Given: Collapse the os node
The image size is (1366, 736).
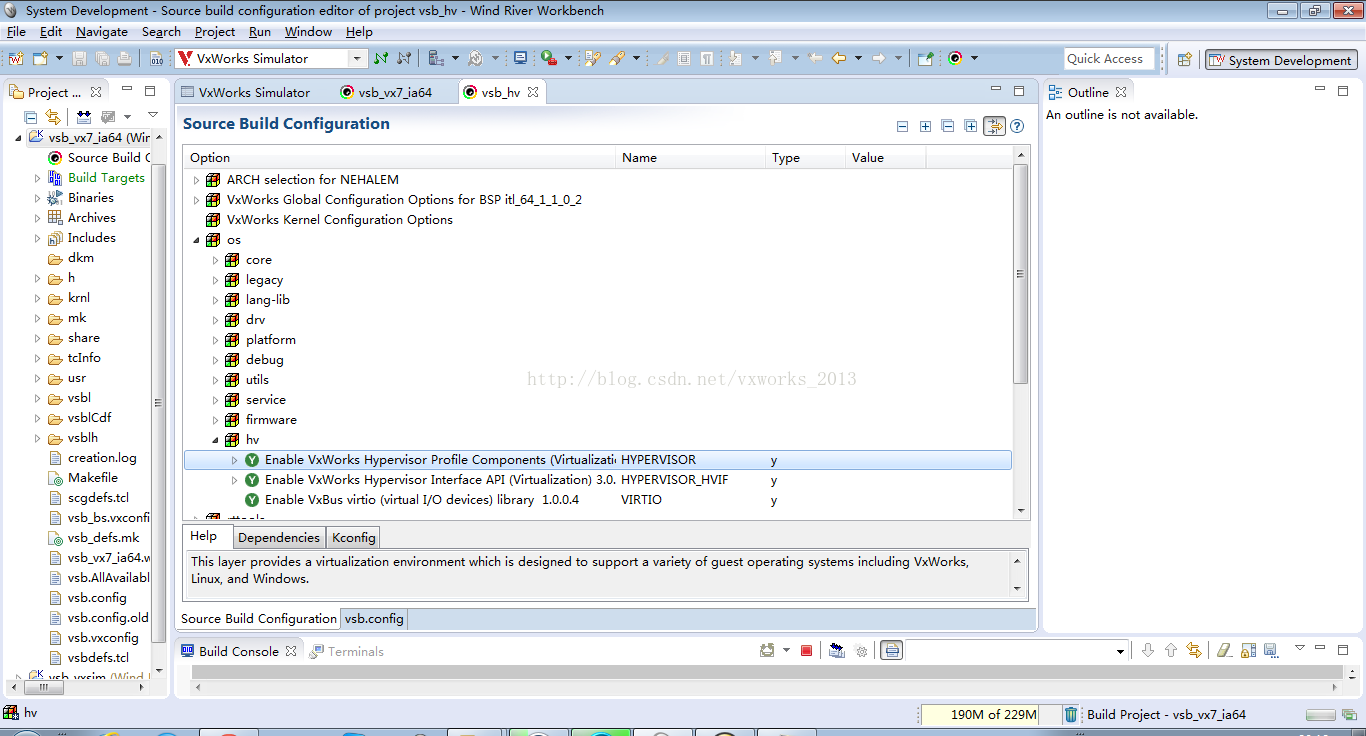Looking at the screenshot, I should pyautogui.click(x=196, y=240).
